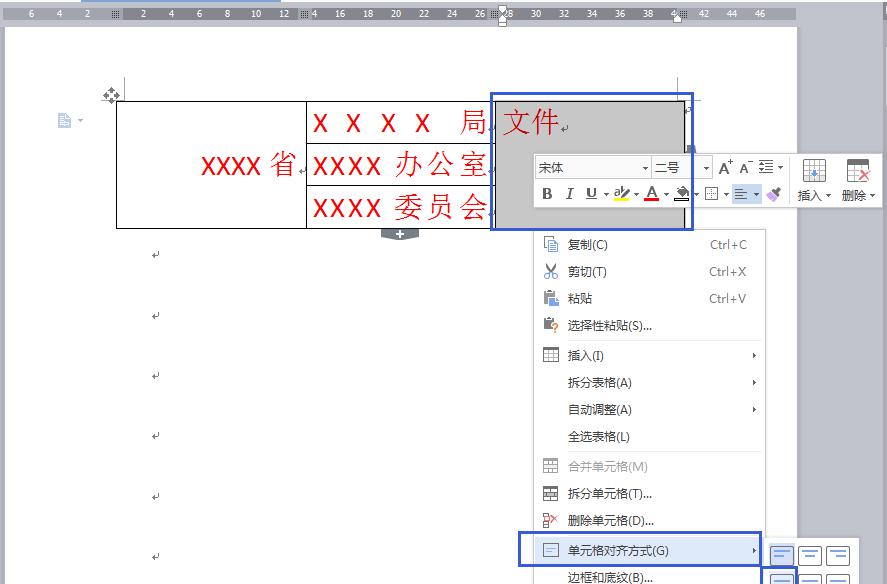Click the line spacing icon
The image size is (887, 584).
pyautogui.click(x=766, y=167)
